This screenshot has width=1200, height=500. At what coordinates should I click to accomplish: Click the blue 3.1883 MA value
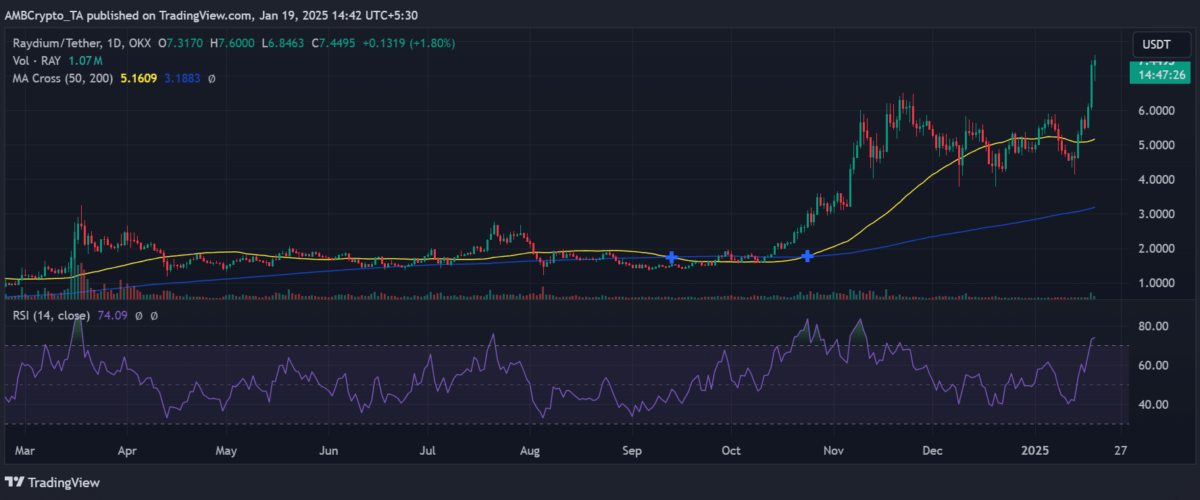click(182, 77)
